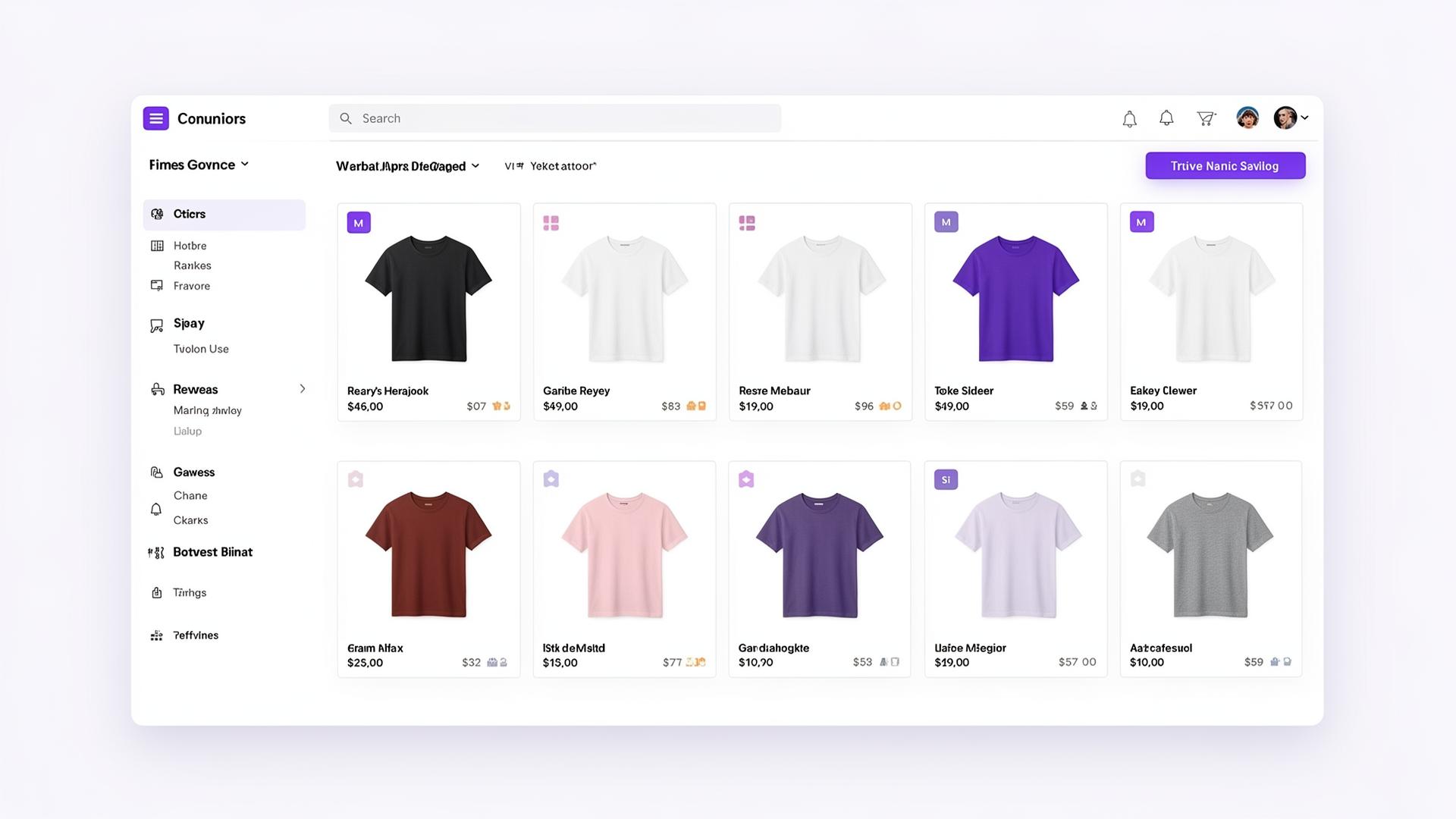Click the tag badge on Aatcafesuol card
The height and width of the screenshot is (819, 1456).
click(1137, 479)
